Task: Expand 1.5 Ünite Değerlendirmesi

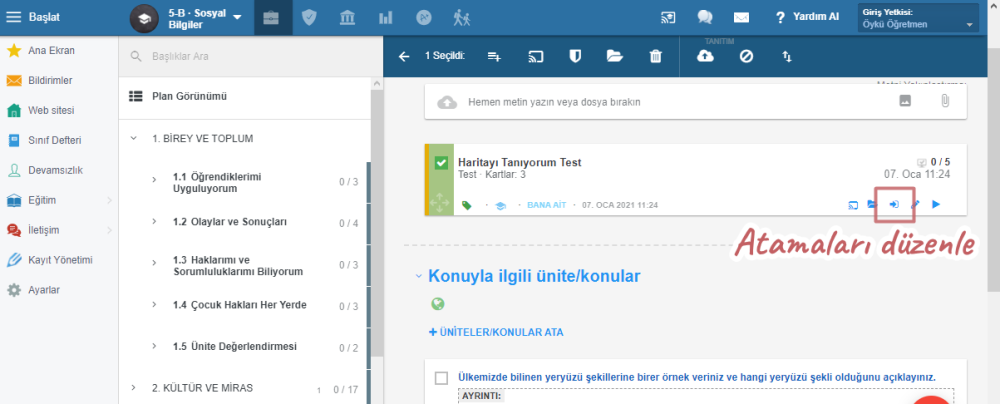Action: (x=154, y=346)
